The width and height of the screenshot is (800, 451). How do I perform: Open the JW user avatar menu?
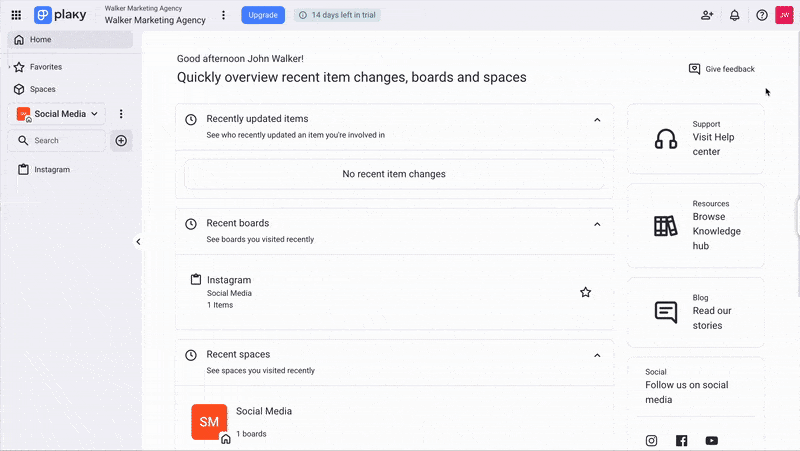[784, 15]
